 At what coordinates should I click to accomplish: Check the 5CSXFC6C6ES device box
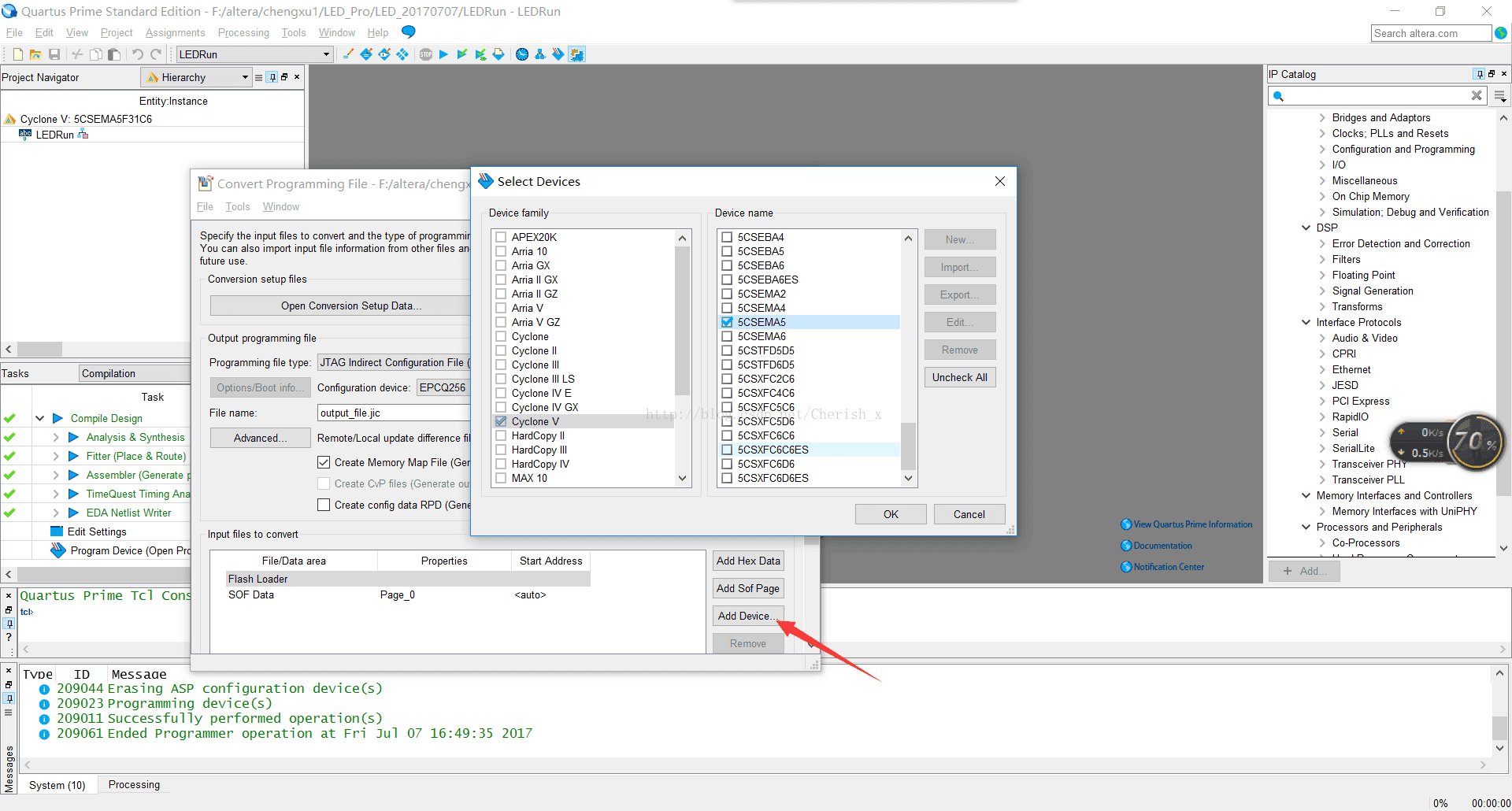point(727,450)
